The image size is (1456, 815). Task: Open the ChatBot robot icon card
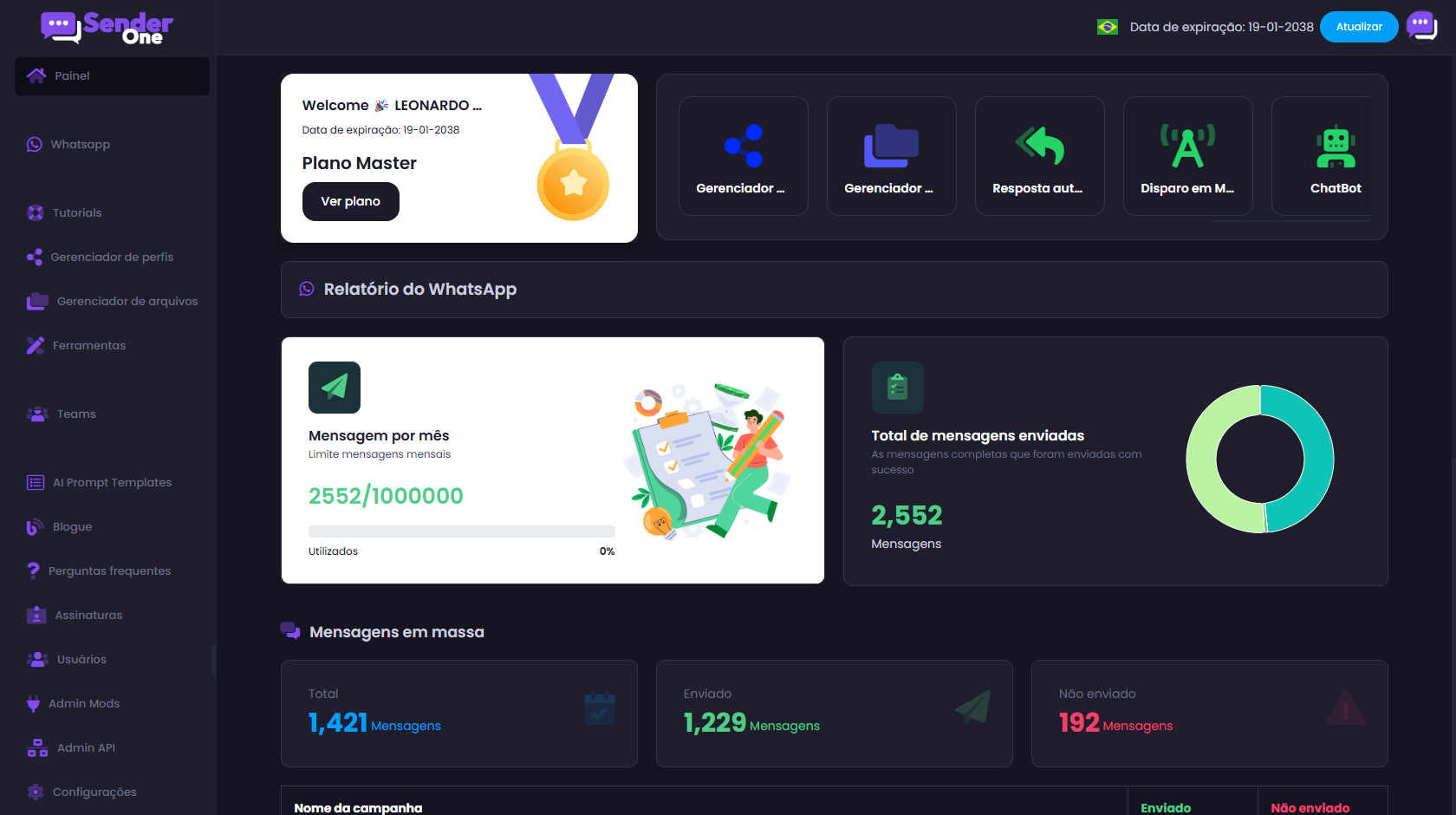pyautogui.click(x=1335, y=156)
